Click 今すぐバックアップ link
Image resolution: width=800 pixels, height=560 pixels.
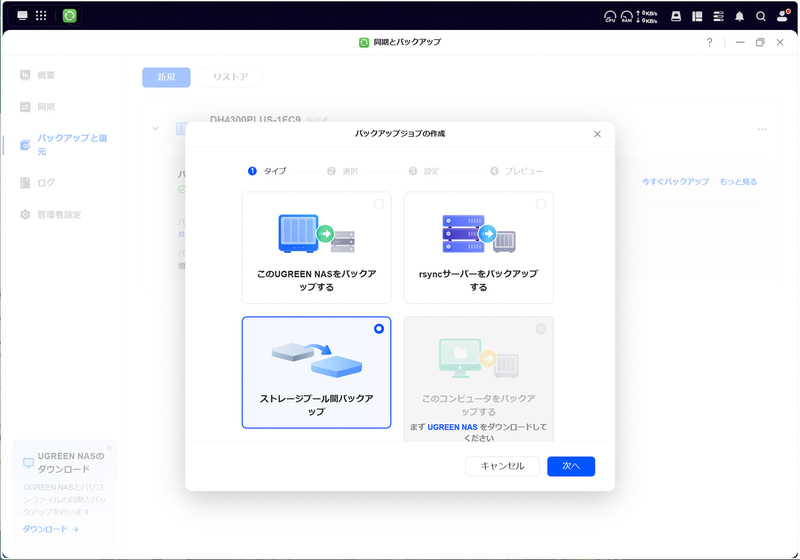675,182
